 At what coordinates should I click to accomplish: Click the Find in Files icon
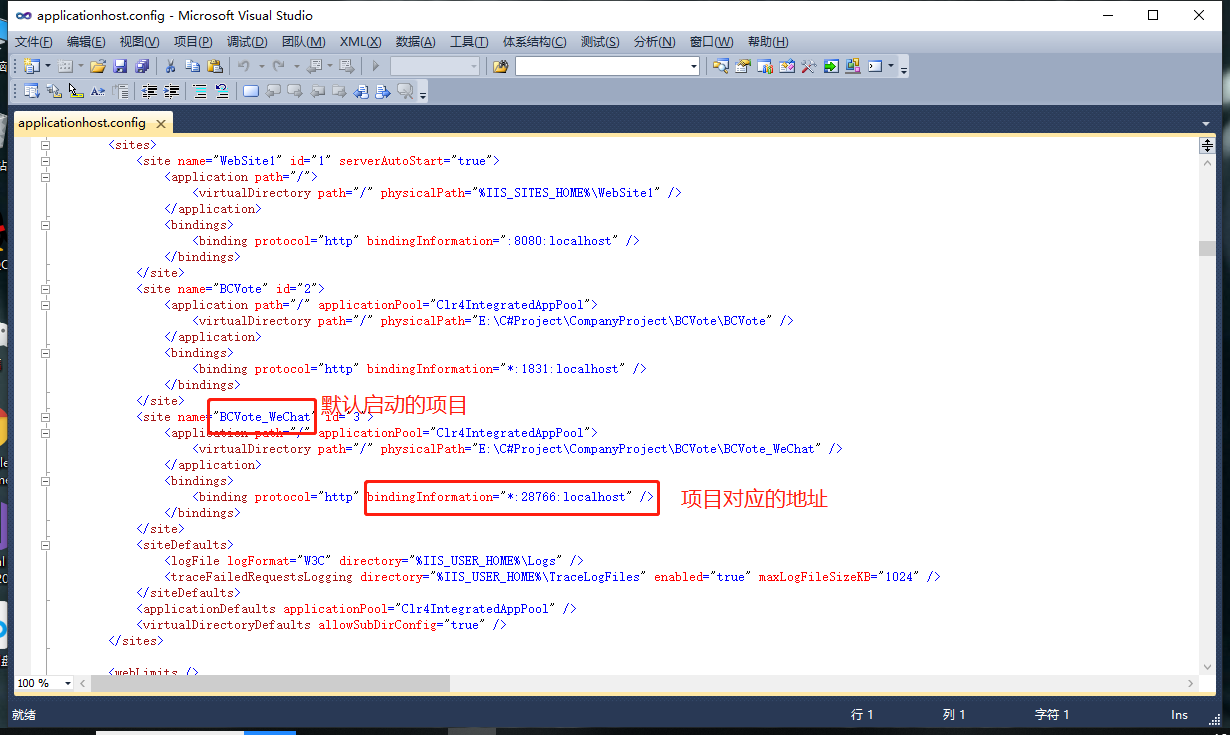(x=501, y=66)
